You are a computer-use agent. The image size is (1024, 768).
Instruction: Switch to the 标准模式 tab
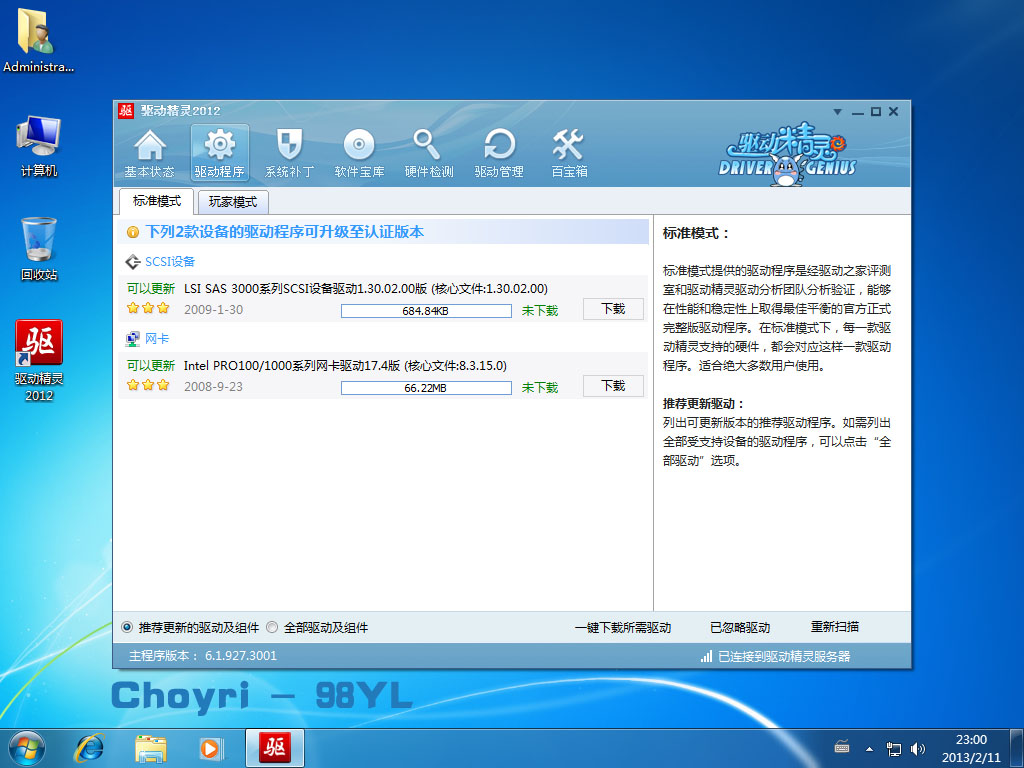click(156, 201)
